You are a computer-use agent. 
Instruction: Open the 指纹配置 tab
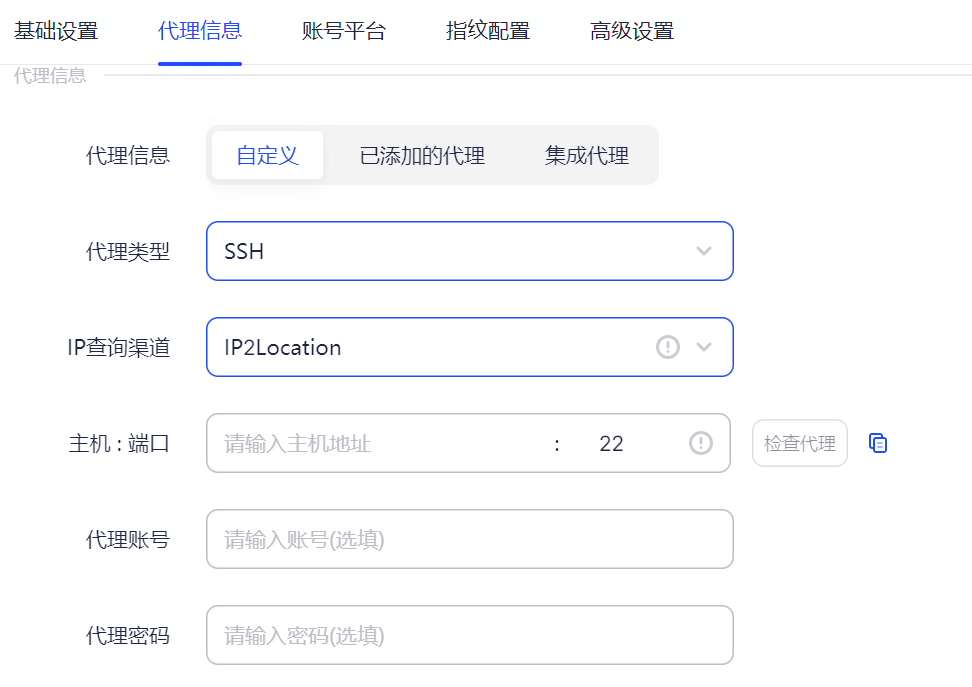click(487, 31)
